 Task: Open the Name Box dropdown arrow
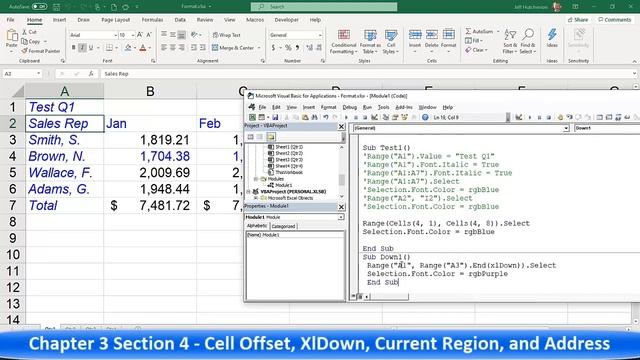(38, 73)
